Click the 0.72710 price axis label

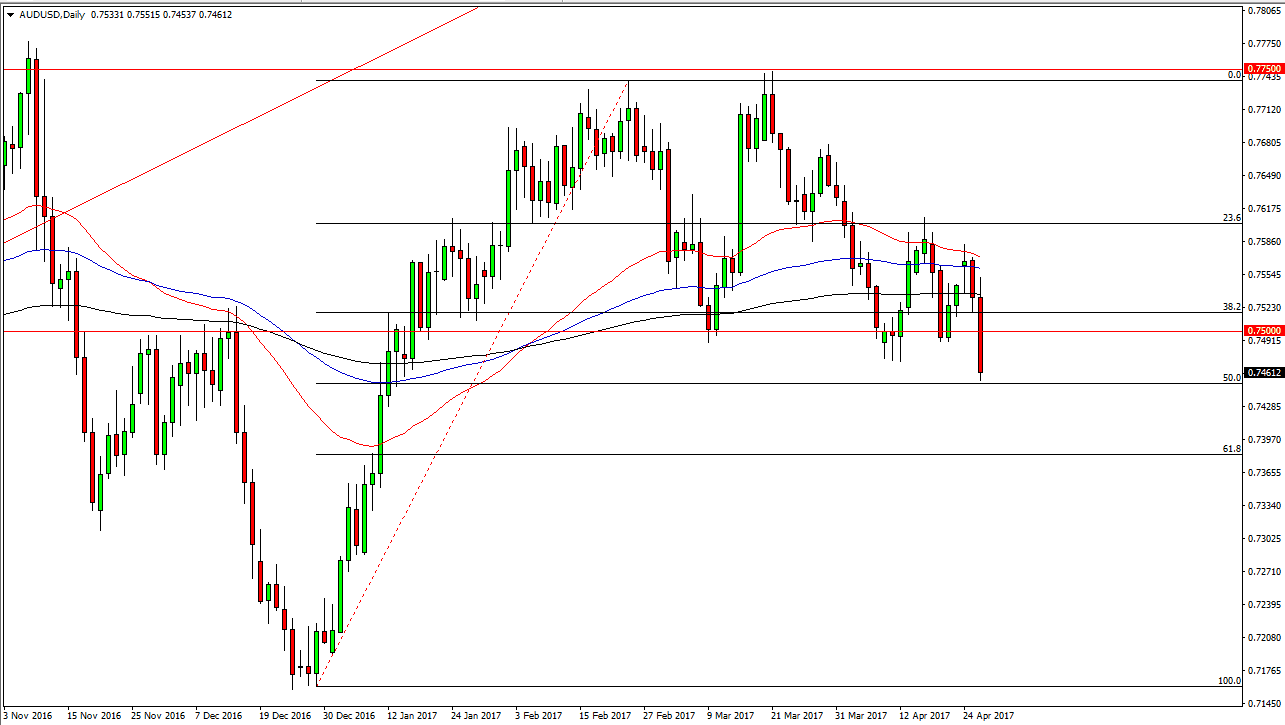pos(1265,571)
